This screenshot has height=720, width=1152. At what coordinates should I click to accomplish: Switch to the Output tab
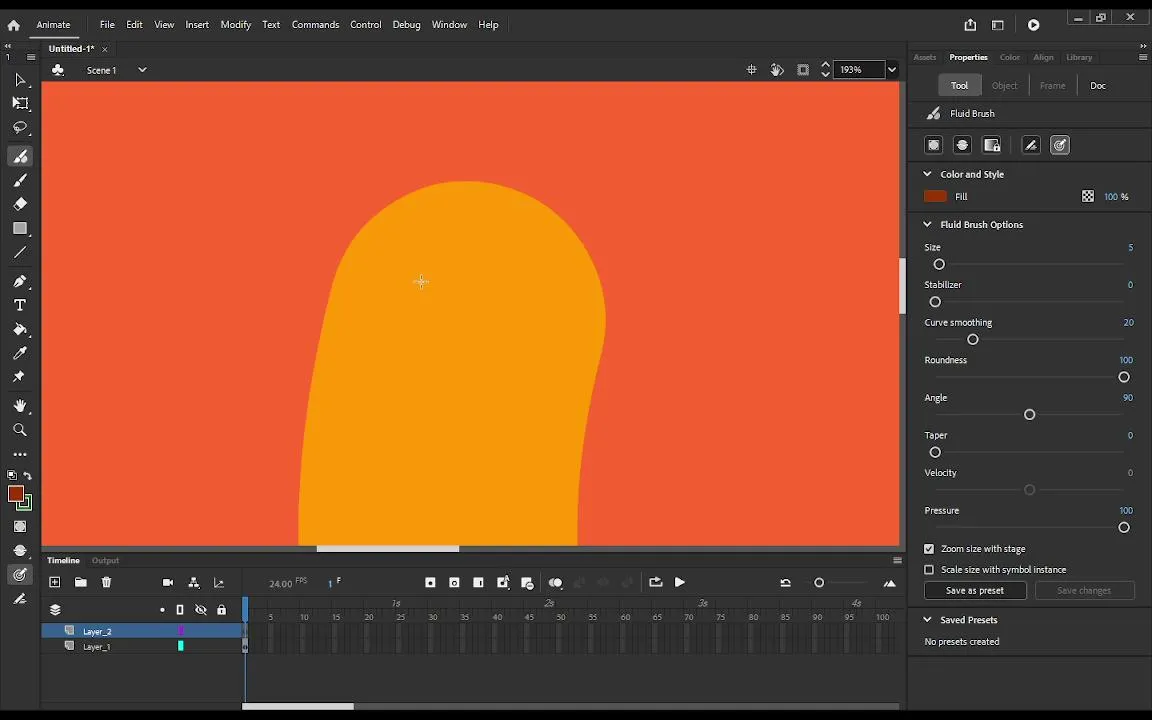[x=105, y=561]
